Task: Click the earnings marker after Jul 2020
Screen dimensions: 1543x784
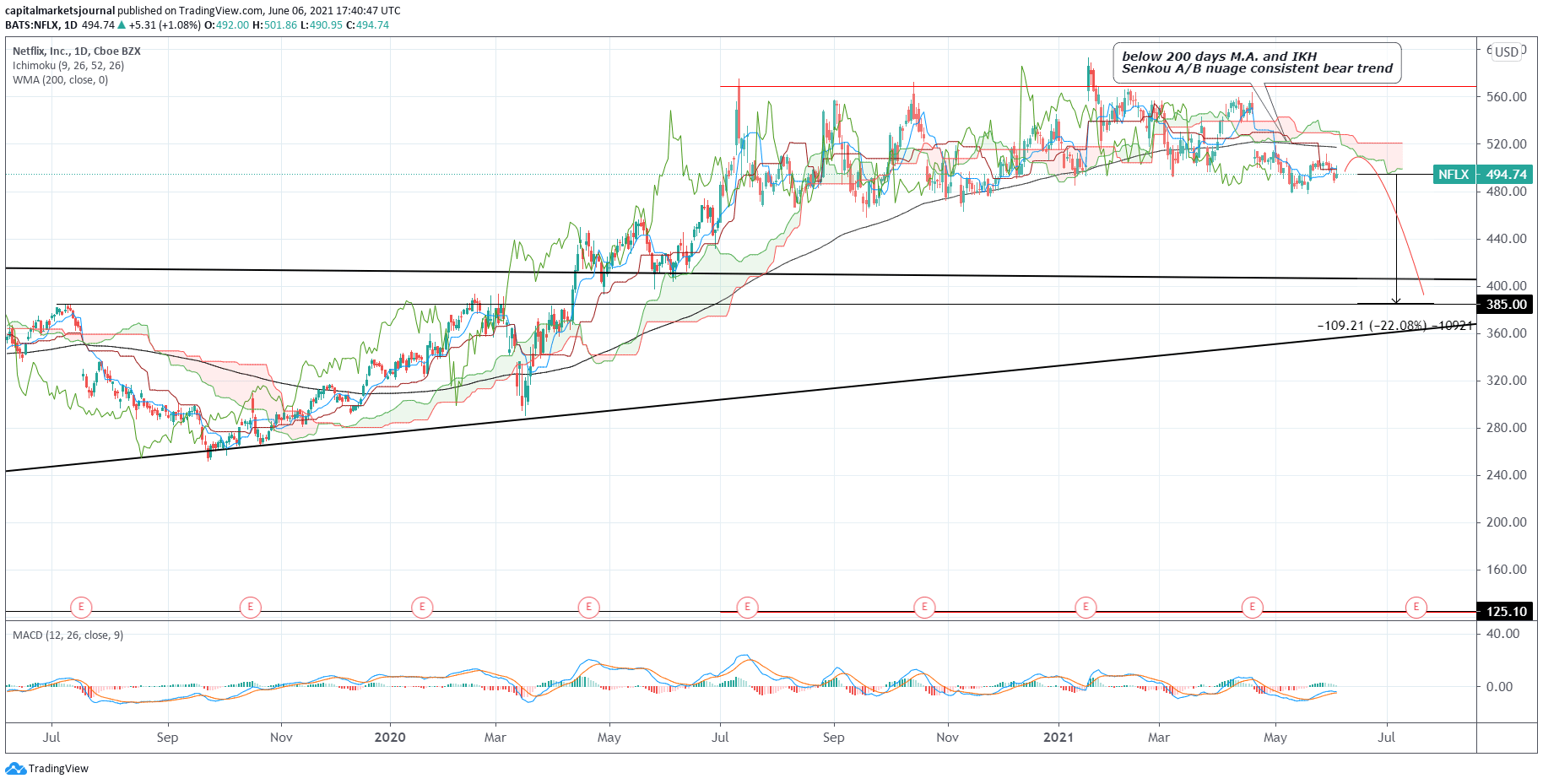Action: click(747, 607)
